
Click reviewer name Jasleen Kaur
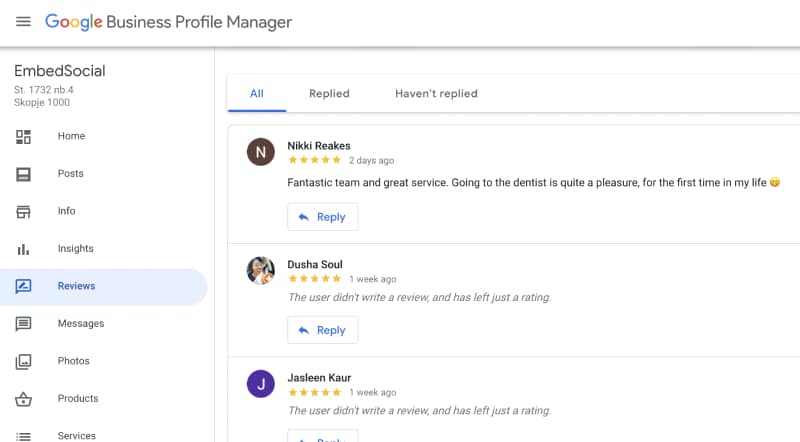319,378
